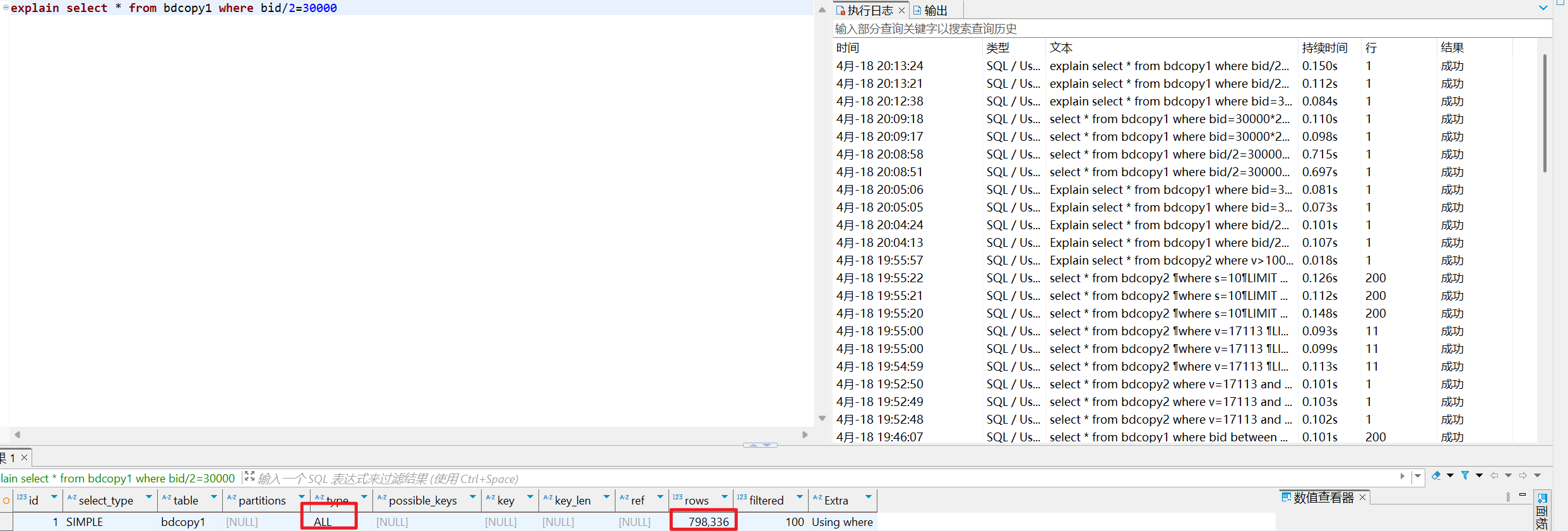Open the filtered column filter dropdown

click(800, 497)
